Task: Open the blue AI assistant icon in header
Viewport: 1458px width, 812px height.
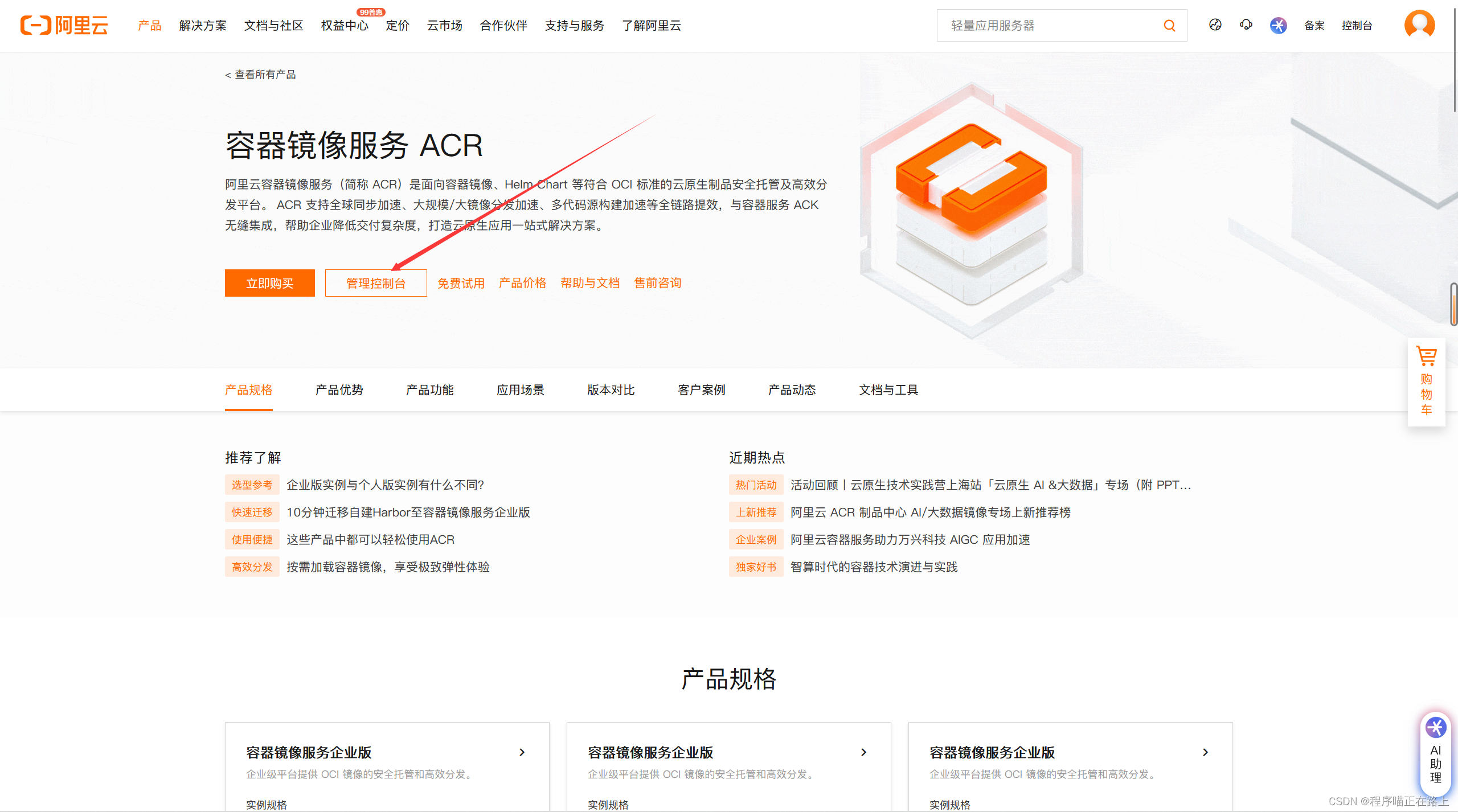Action: (1278, 25)
